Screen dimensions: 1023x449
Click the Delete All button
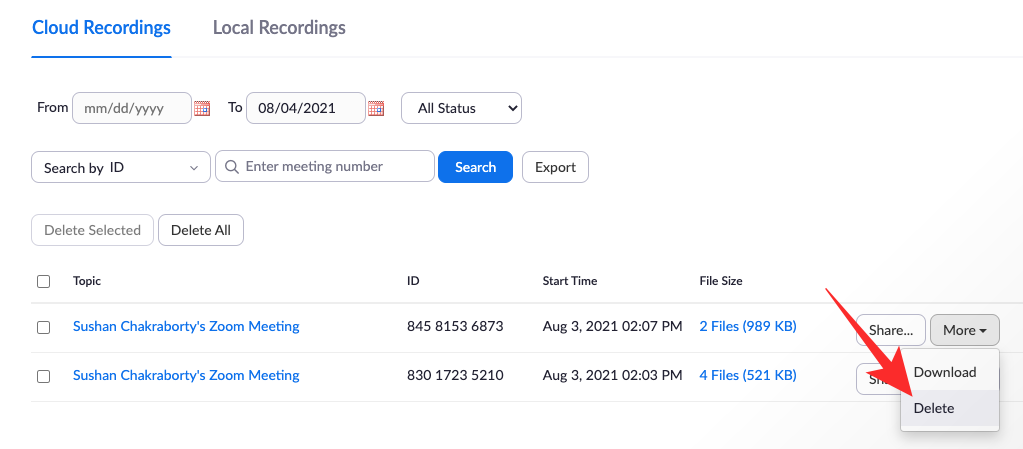click(201, 230)
